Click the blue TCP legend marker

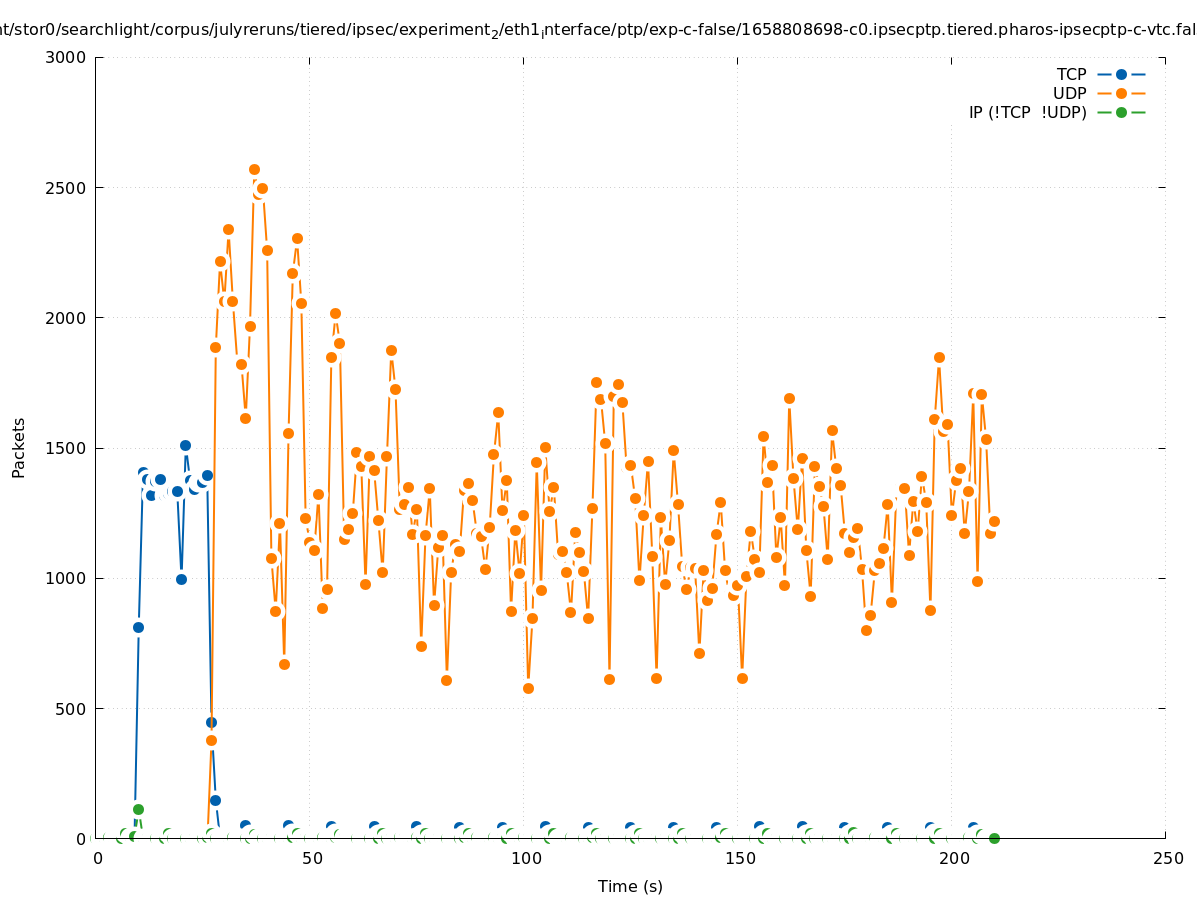1121,74
